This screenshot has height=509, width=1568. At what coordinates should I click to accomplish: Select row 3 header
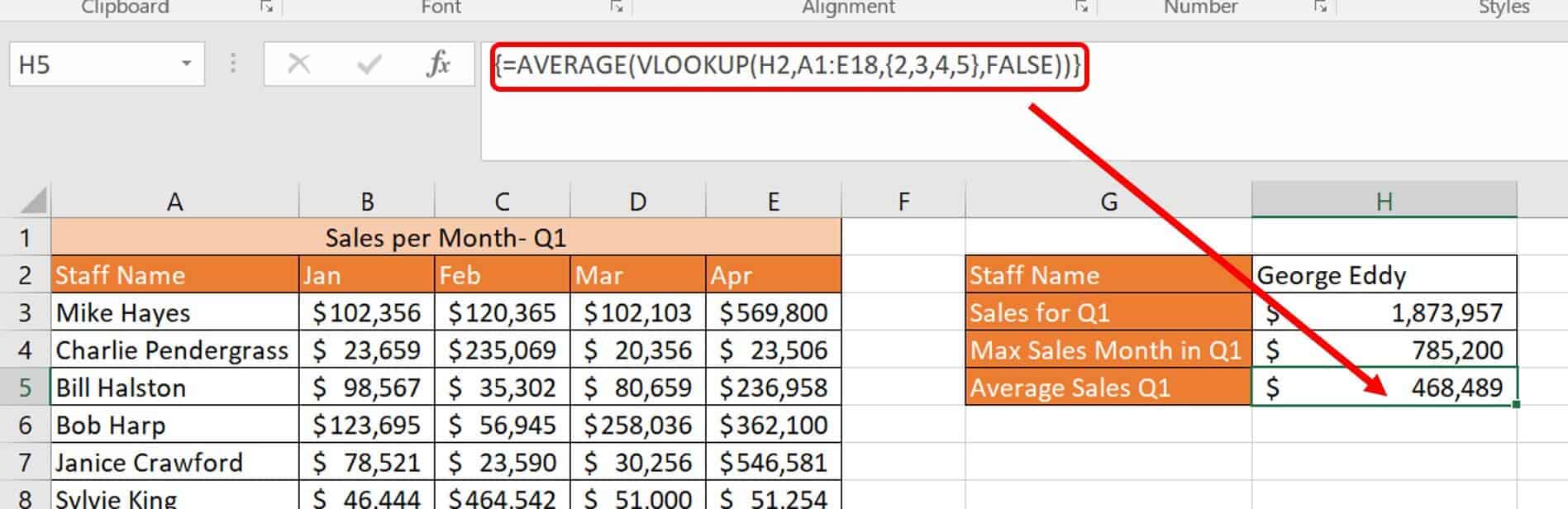[x=25, y=312]
